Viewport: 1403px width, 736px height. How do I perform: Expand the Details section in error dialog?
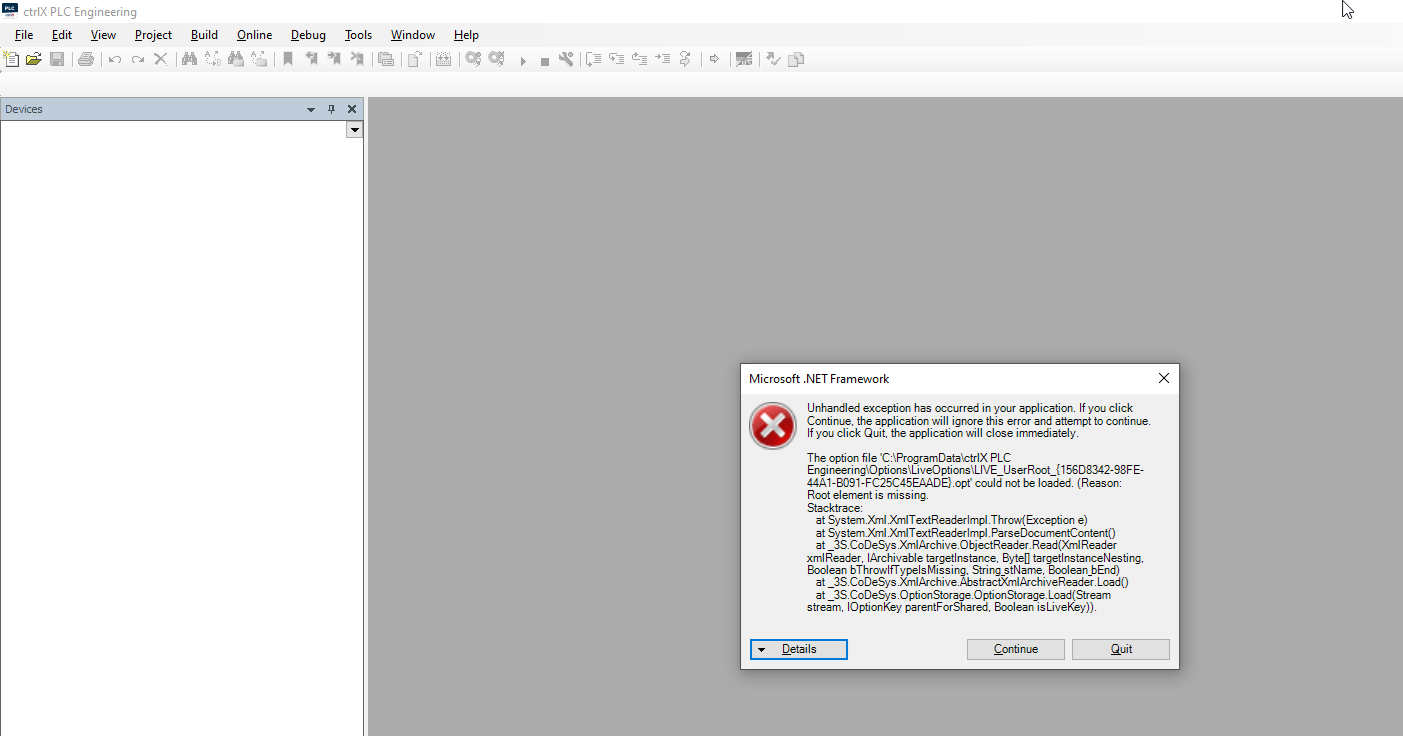798,649
